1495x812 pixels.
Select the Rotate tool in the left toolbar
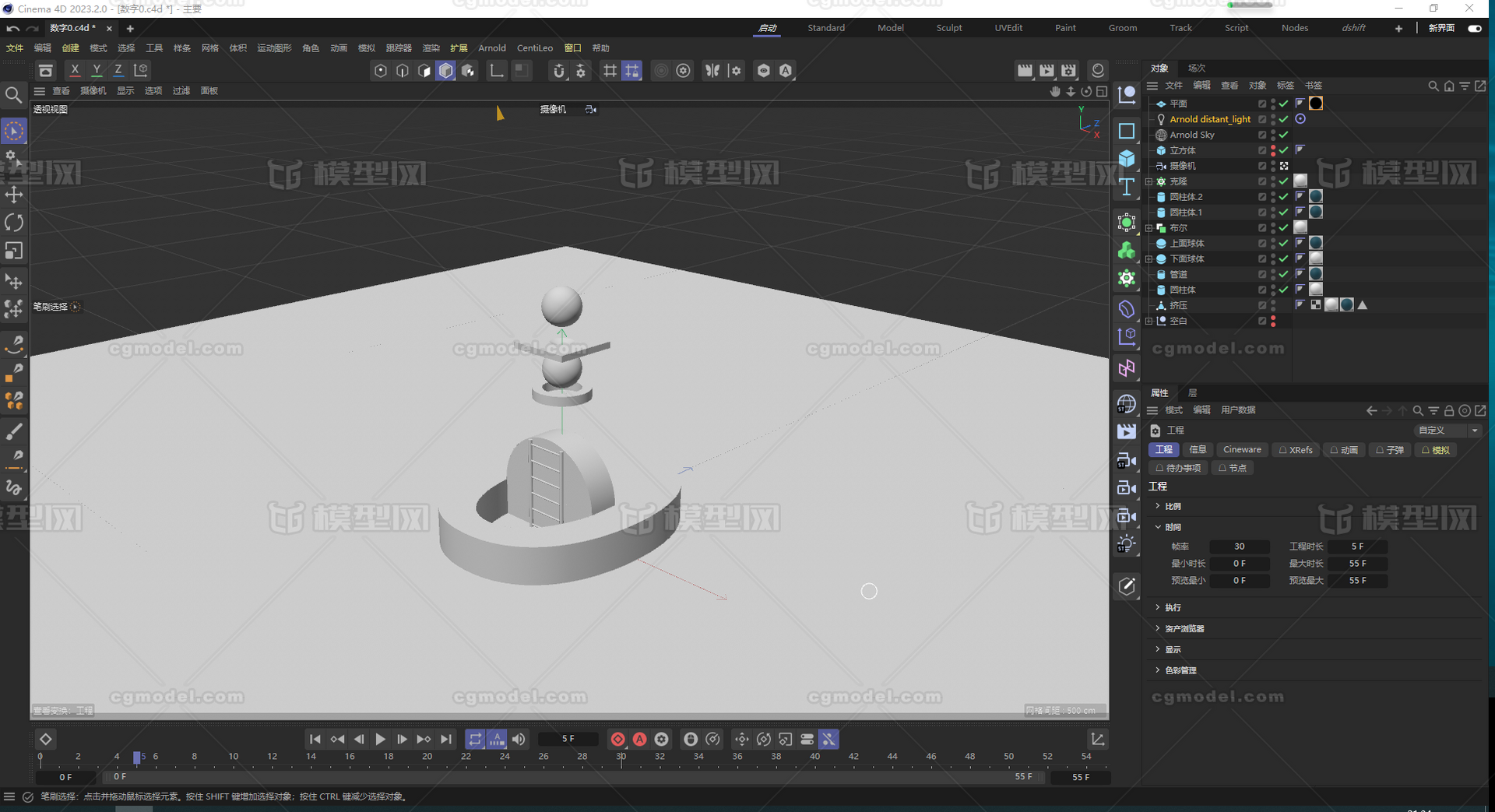click(14, 223)
